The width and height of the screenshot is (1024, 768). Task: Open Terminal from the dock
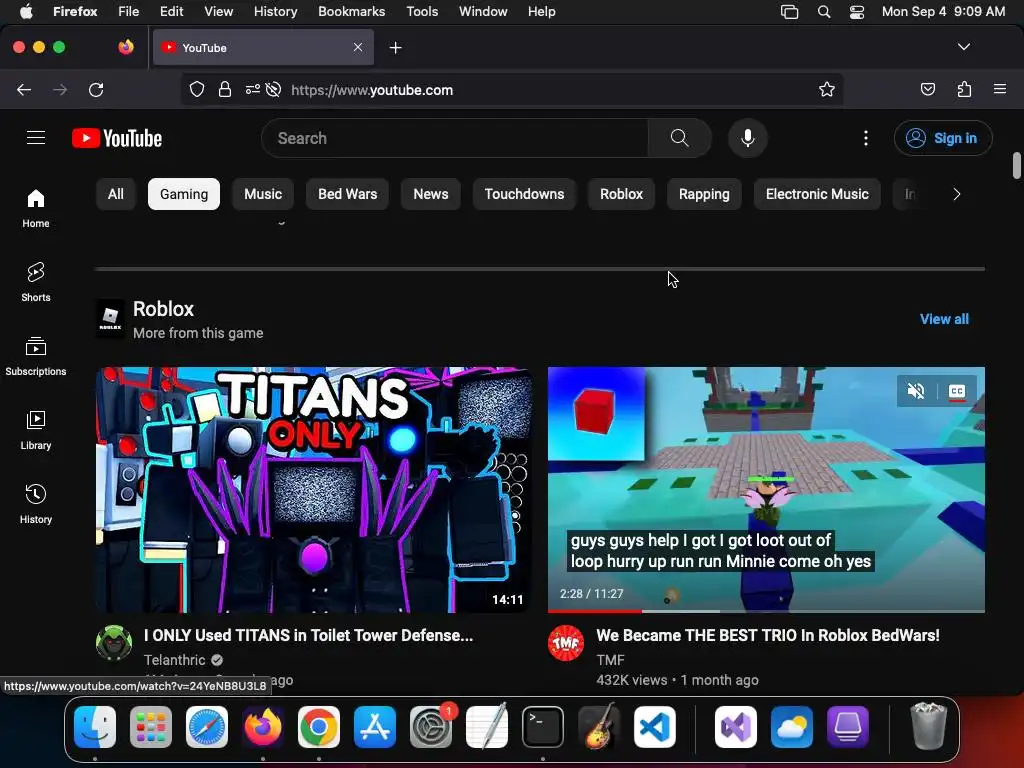(543, 727)
